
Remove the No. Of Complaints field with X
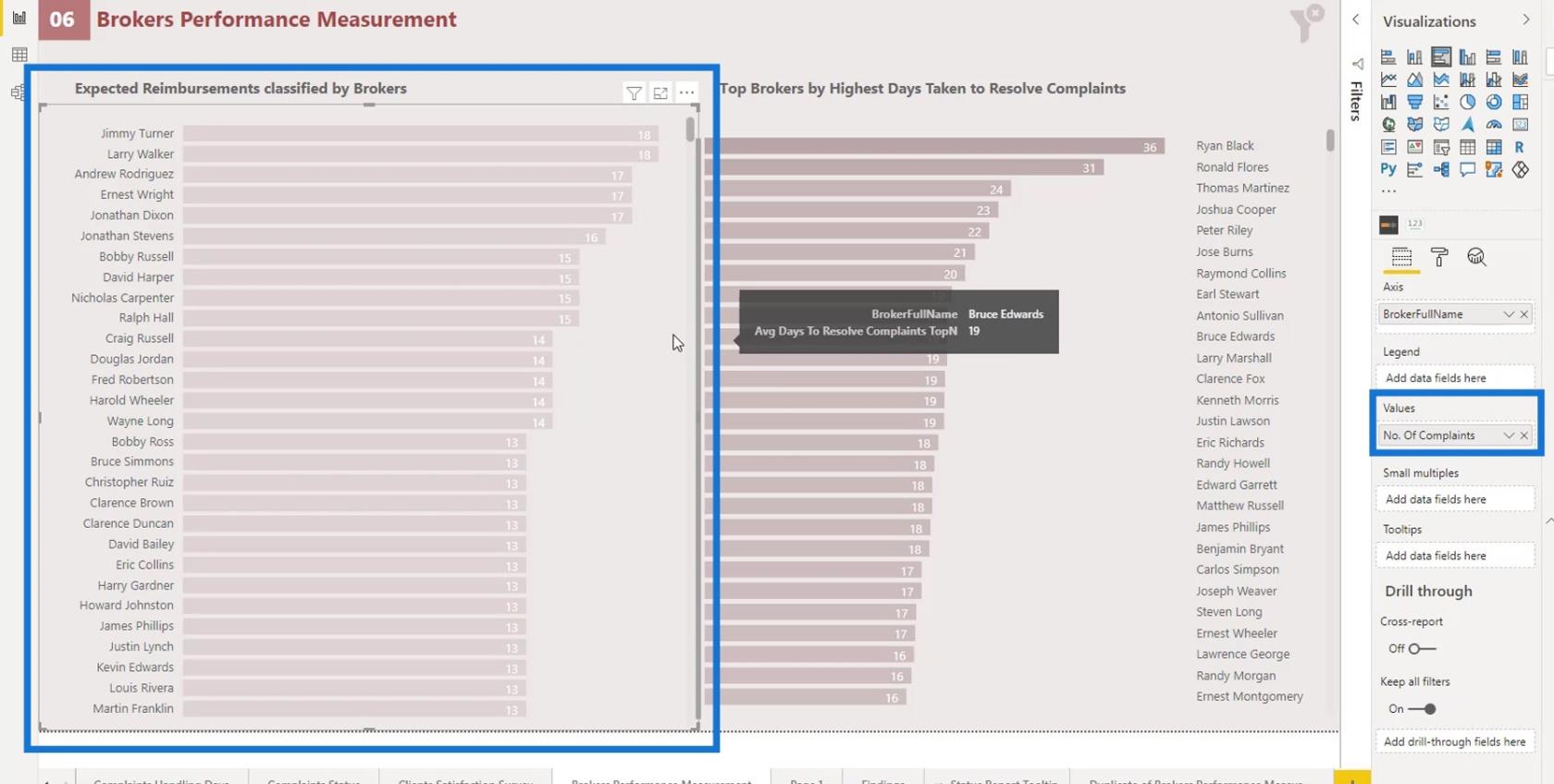[1524, 435]
